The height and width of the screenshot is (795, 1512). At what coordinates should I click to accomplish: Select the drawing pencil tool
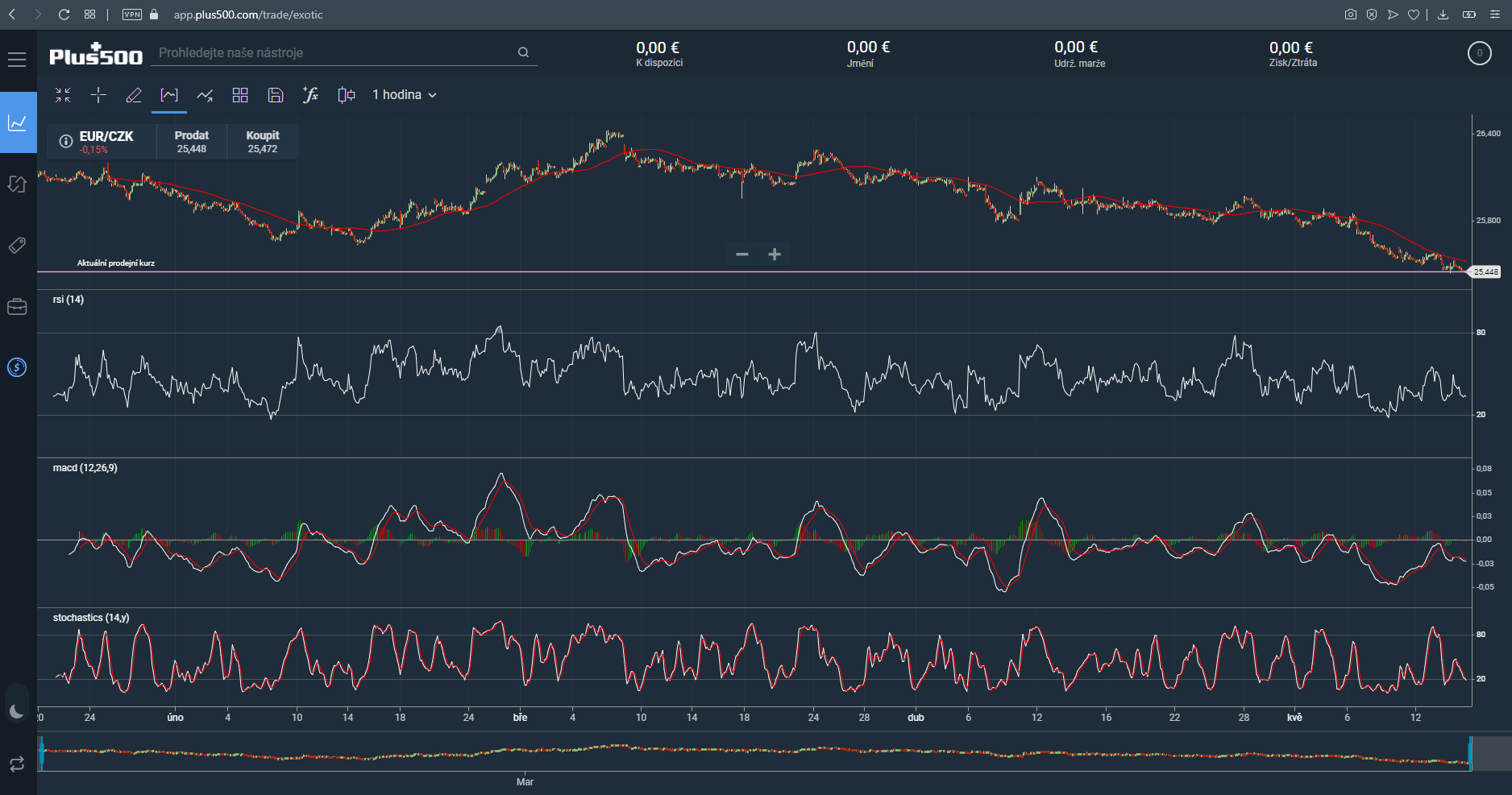(x=134, y=95)
